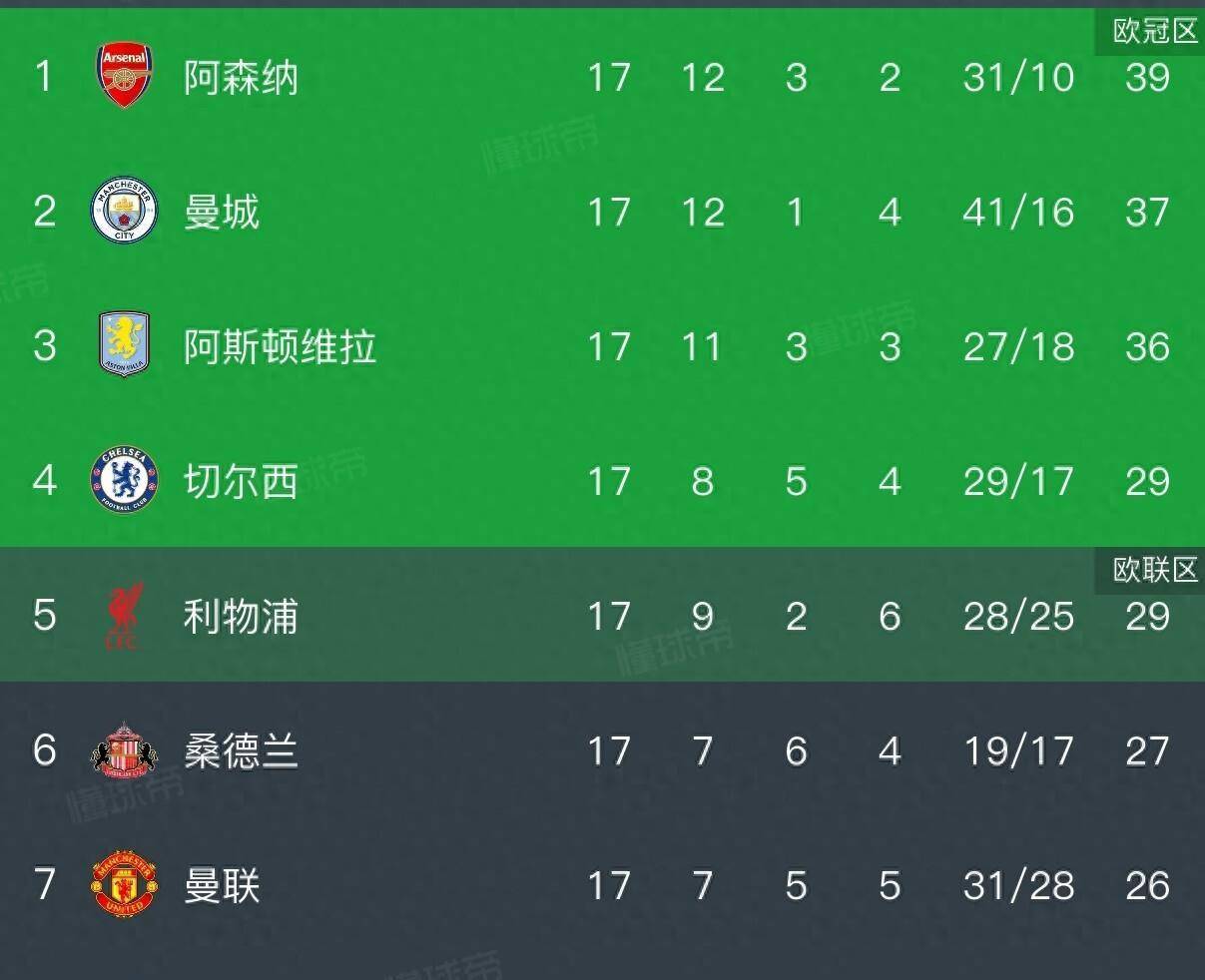Open team name 切尔西

coord(241,481)
